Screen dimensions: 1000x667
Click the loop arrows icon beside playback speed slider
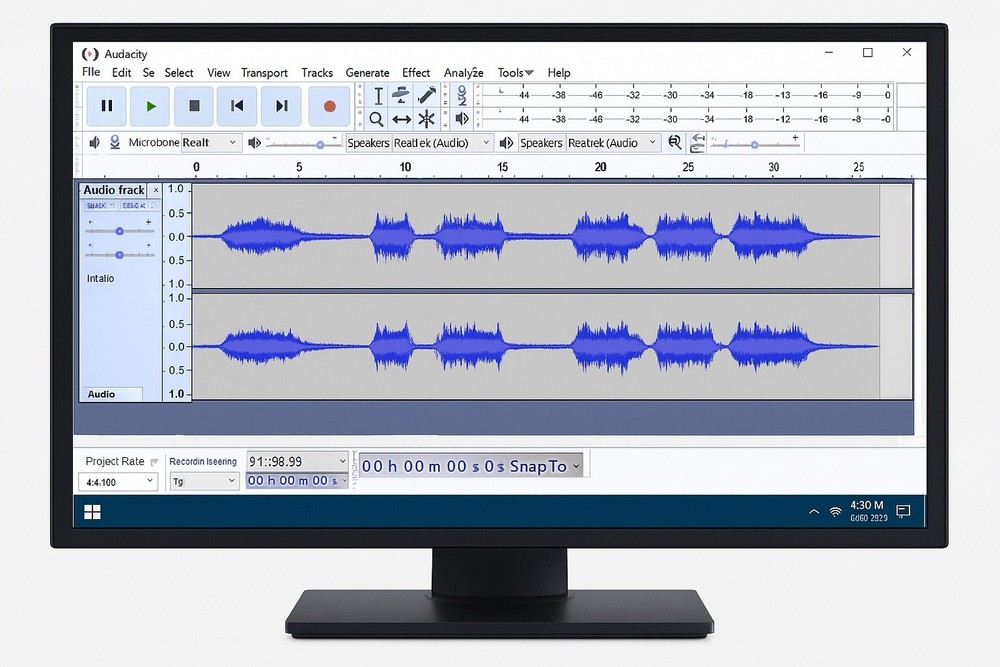(x=697, y=143)
